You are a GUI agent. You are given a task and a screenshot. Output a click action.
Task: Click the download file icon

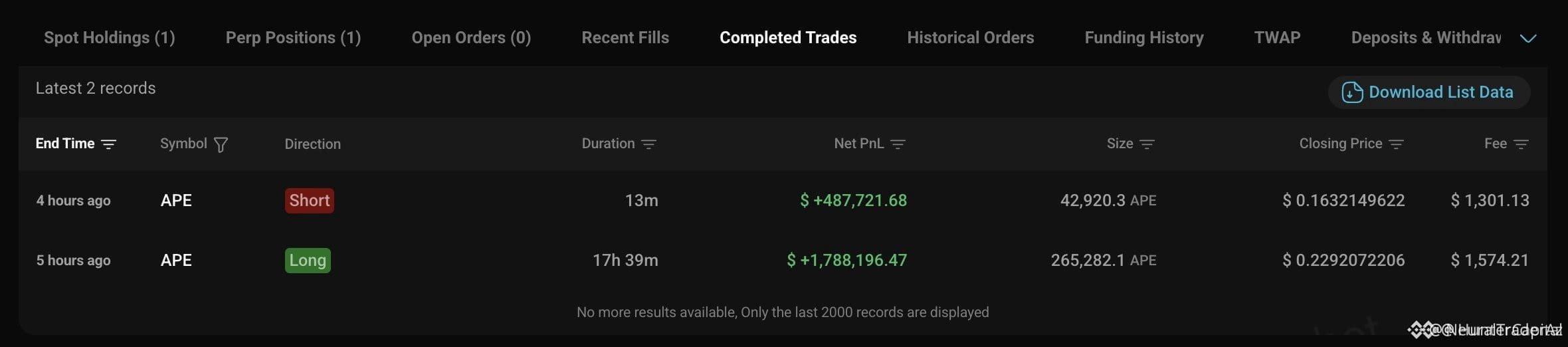tap(1352, 92)
